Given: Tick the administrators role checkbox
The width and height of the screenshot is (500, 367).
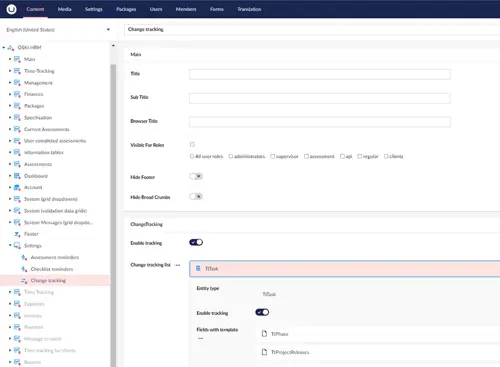Looking at the screenshot, I should click(231, 156).
